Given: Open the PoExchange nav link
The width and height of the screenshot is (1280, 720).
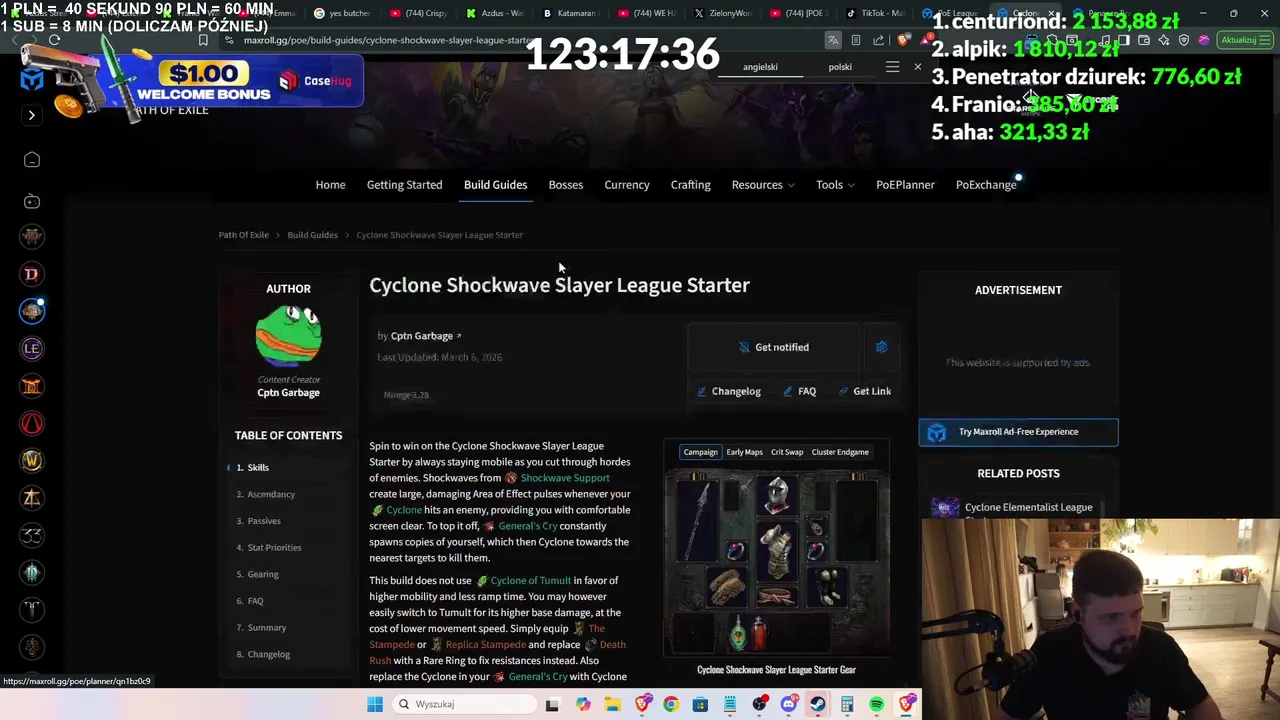Looking at the screenshot, I should click(x=985, y=185).
